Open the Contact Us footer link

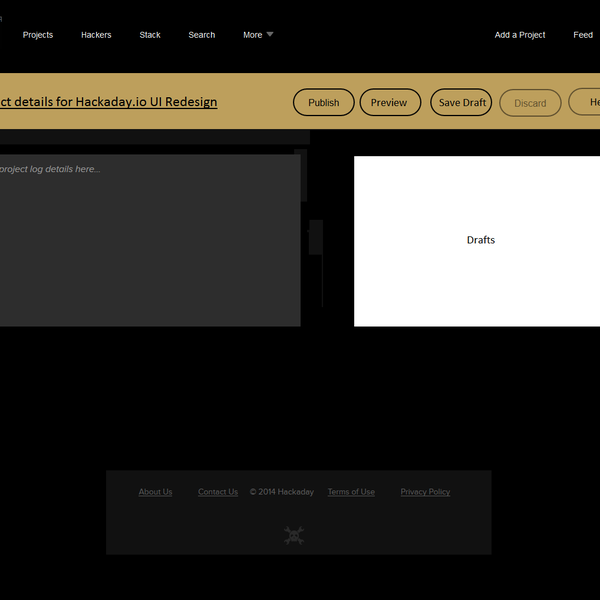[x=218, y=492]
